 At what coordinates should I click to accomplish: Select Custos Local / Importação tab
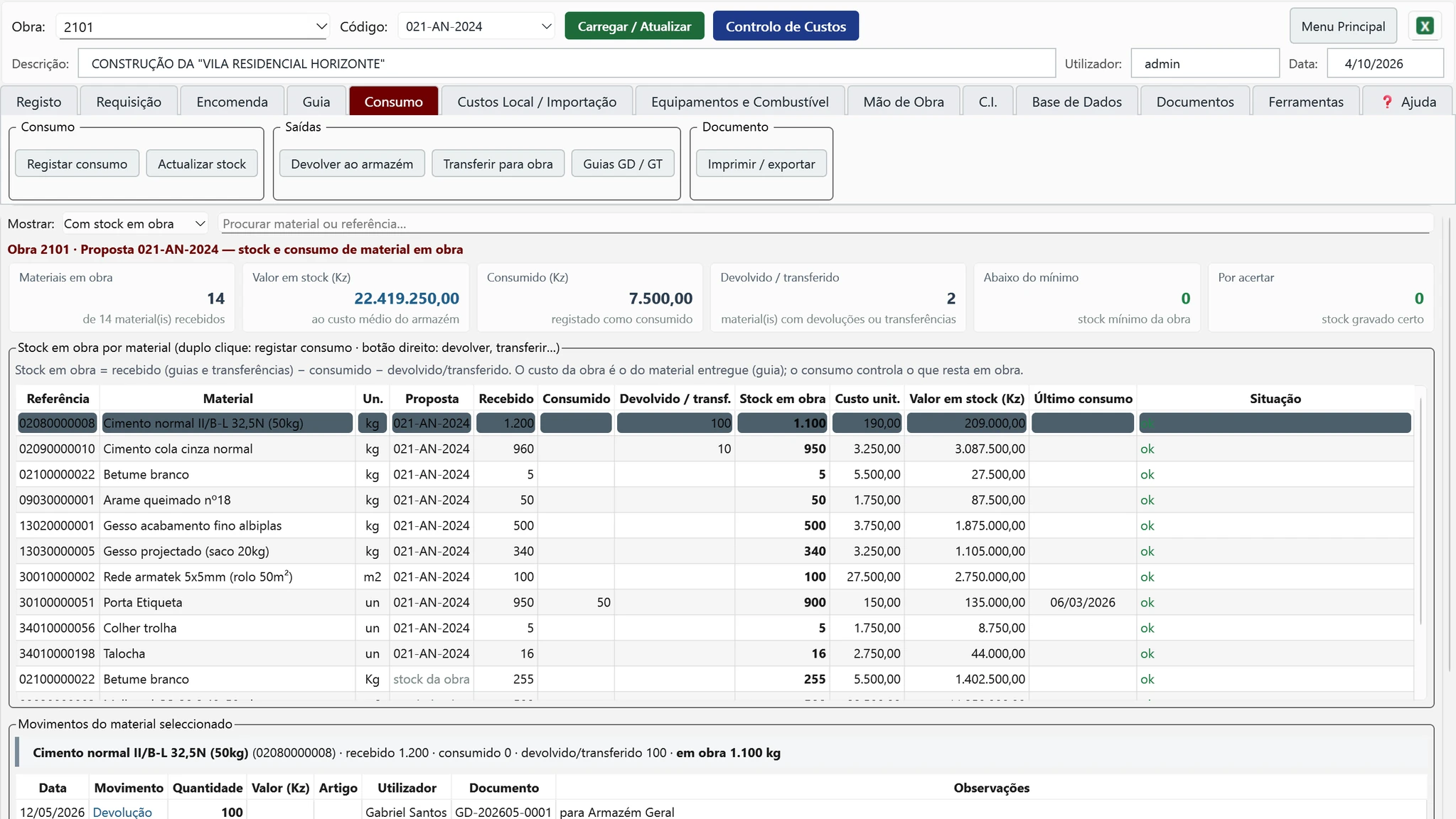(537, 102)
